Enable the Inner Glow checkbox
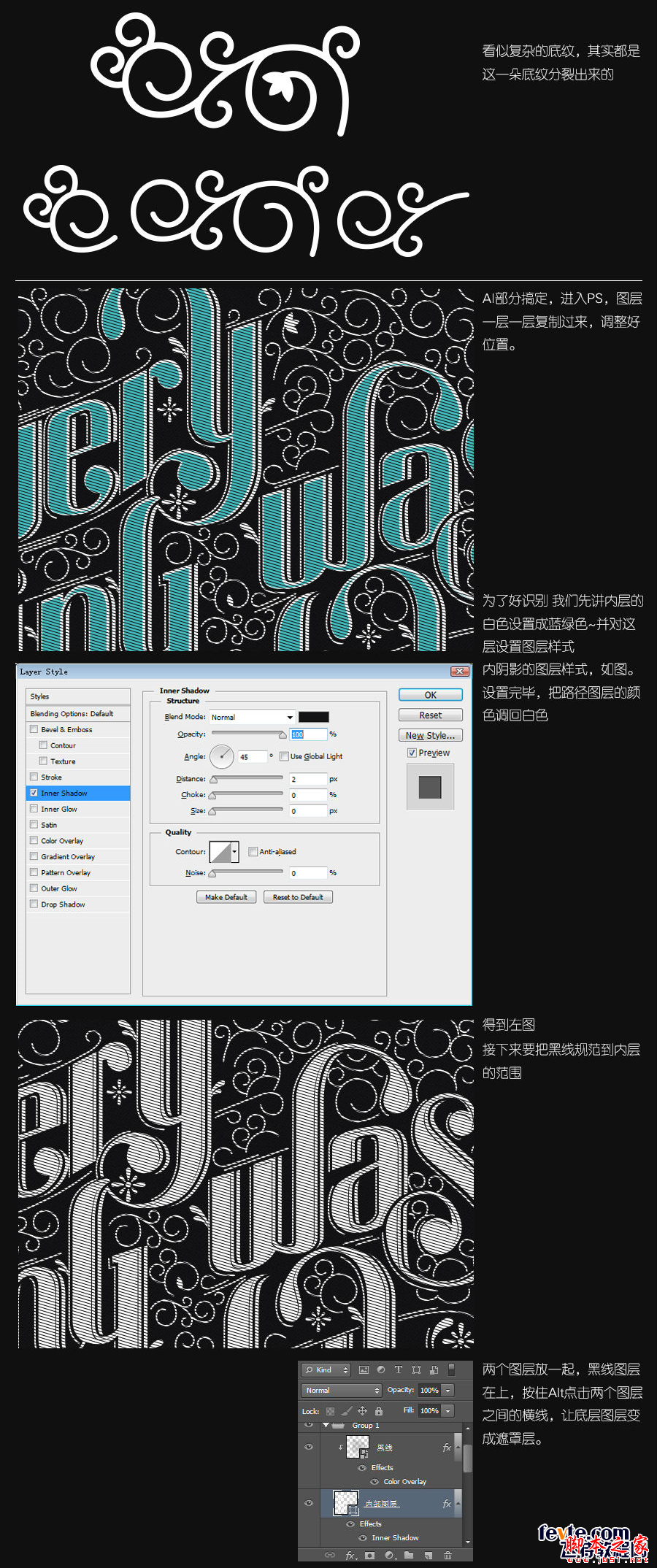This screenshot has width=657, height=1568. [x=34, y=809]
